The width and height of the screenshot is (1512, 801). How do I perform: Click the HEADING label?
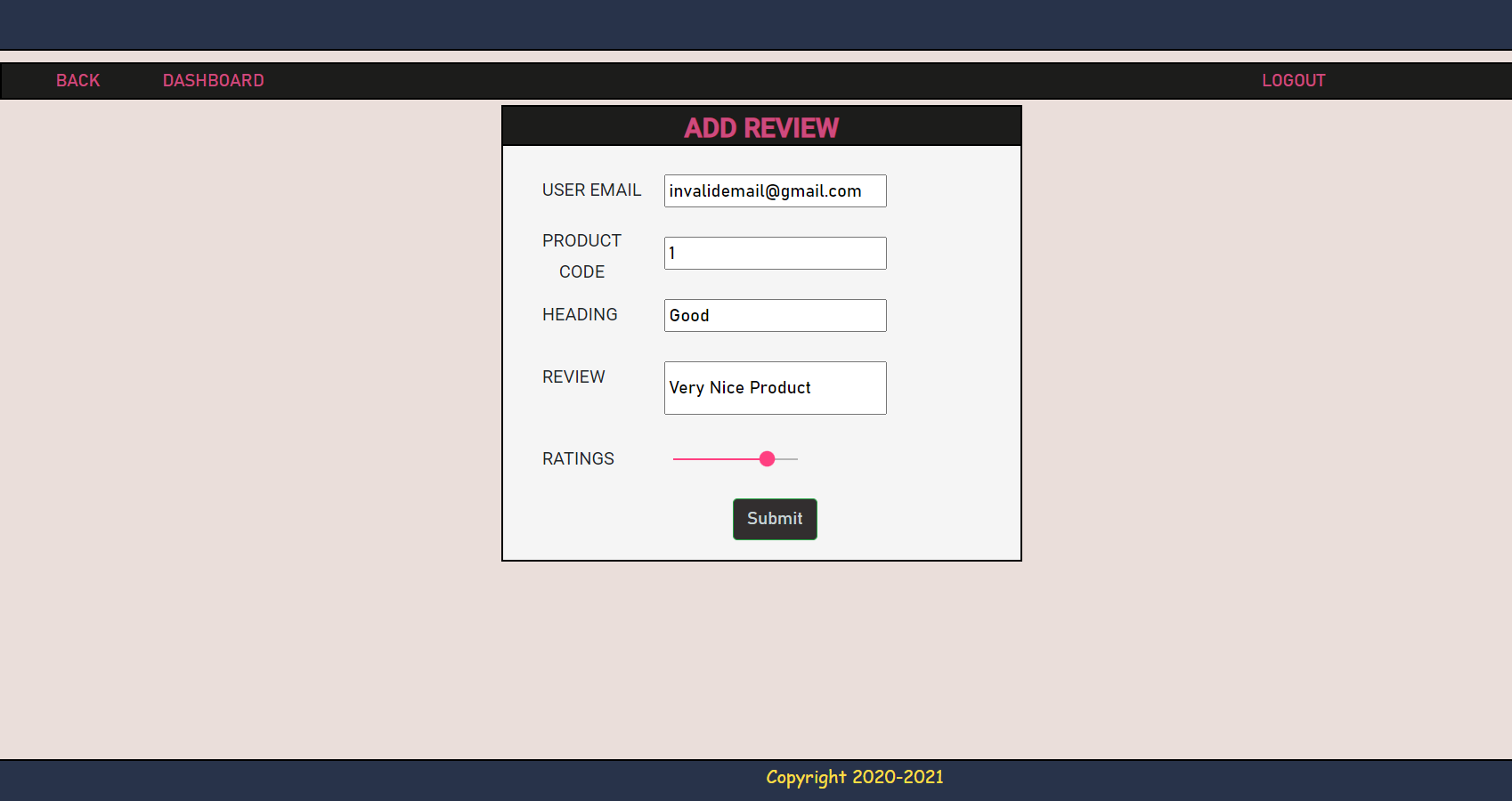pos(580,314)
